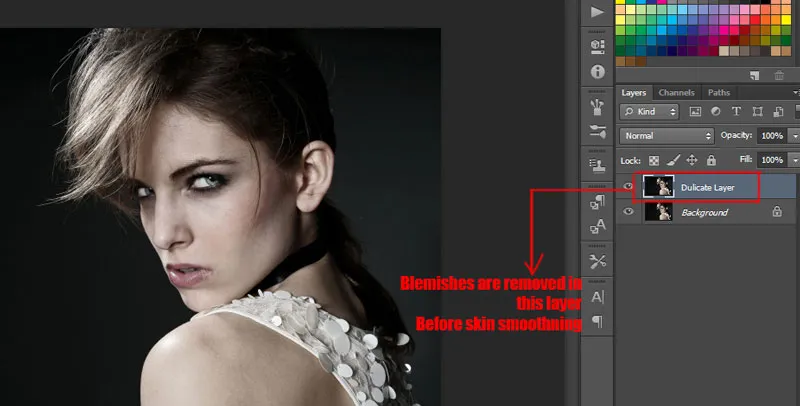Open the 3D panel icon
This screenshot has height=406, width=800.
click(x=597, y=46)
